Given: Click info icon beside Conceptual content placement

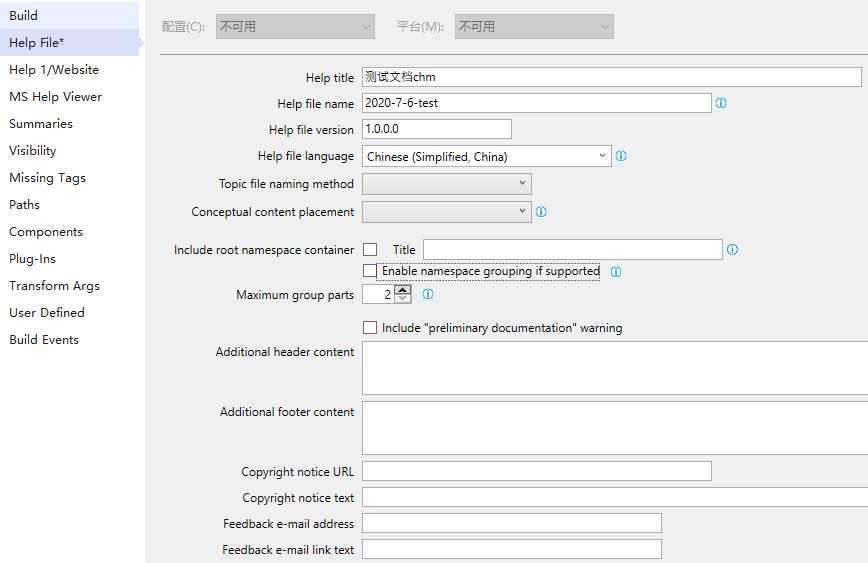Looking at the screenshot, I should 541,212.
